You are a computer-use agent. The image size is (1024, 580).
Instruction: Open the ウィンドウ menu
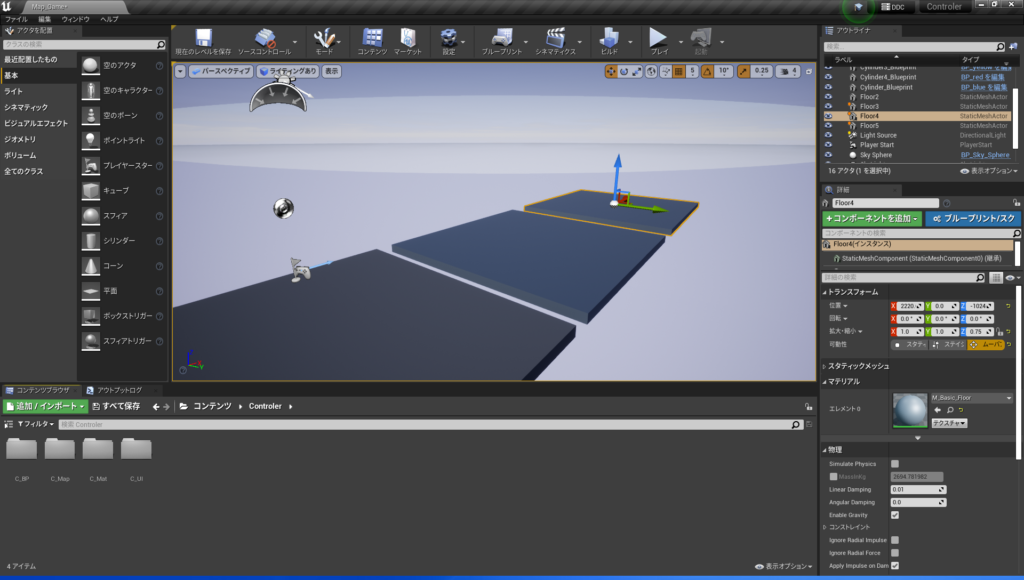tap(75, 19)
